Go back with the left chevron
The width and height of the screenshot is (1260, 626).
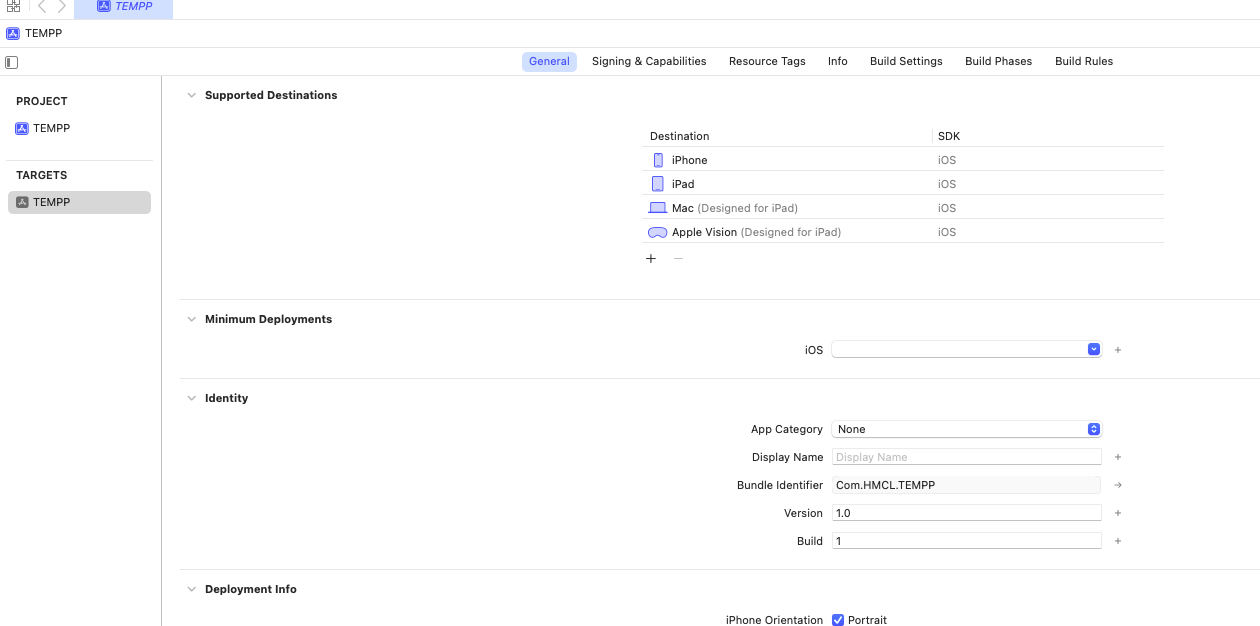coord(42,6)
